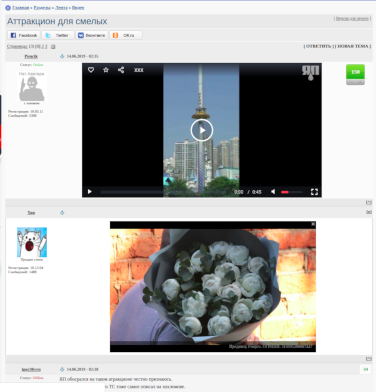Like the video with the heart icon
376x392 pixels.
click(x=91, y=70)
